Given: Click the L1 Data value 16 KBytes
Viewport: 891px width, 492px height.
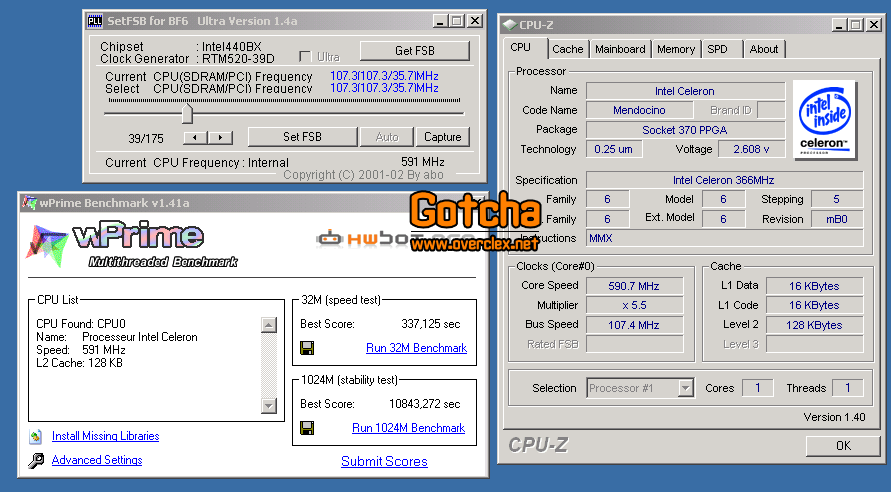Looking at the screenshot, I should point(814,286).
